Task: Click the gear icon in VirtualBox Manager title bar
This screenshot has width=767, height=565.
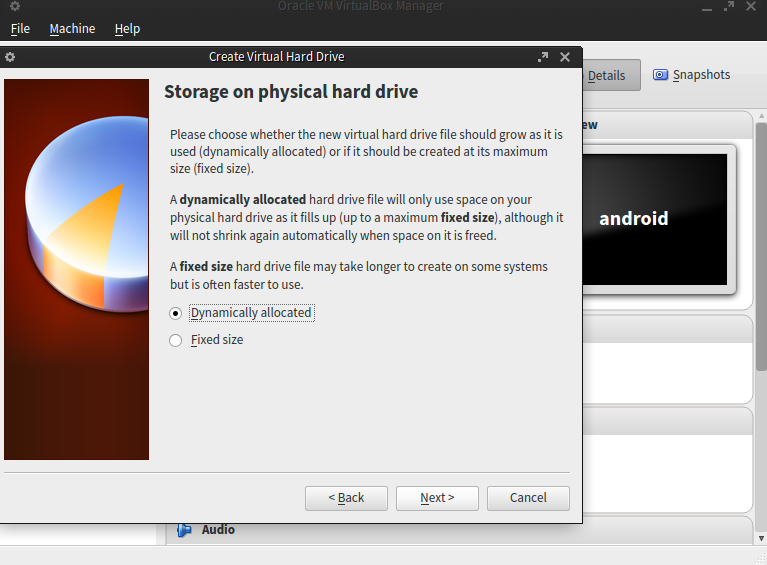Action: click(15, 6)
